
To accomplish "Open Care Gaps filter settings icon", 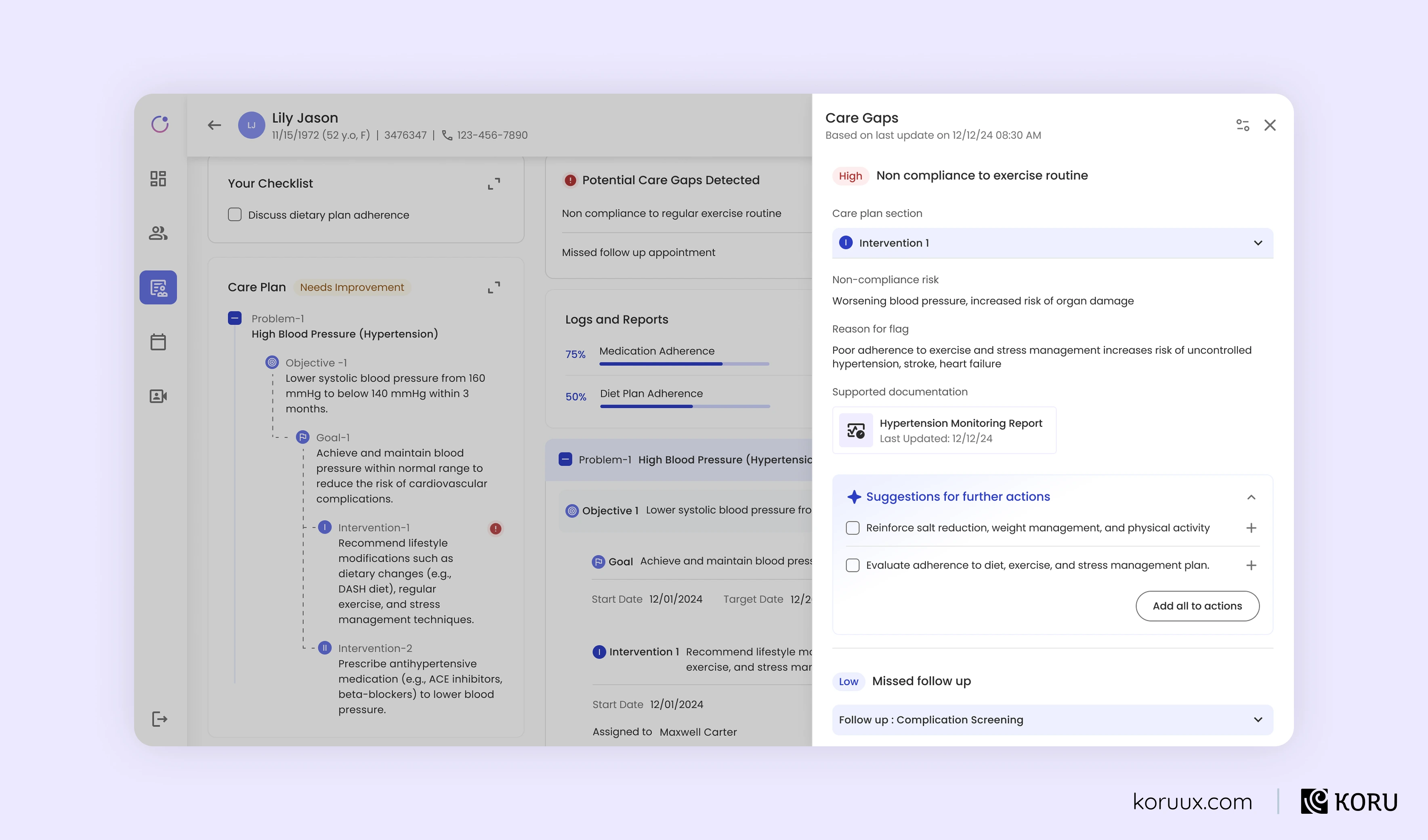I will click(1243, 125).
